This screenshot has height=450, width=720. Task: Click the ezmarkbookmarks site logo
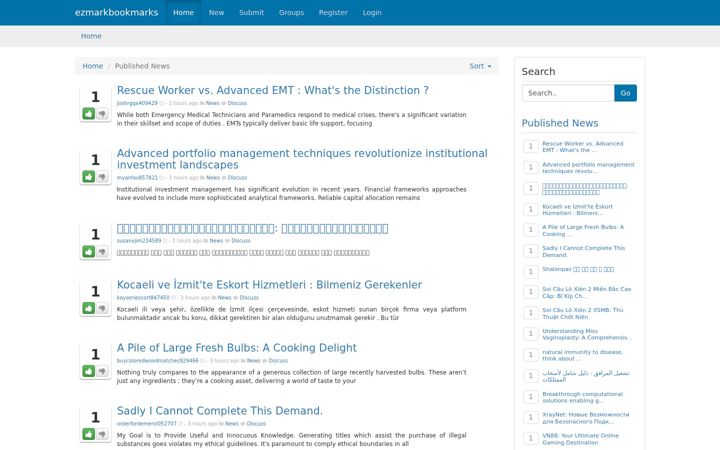pyautogui.click(x=117, y=12)
